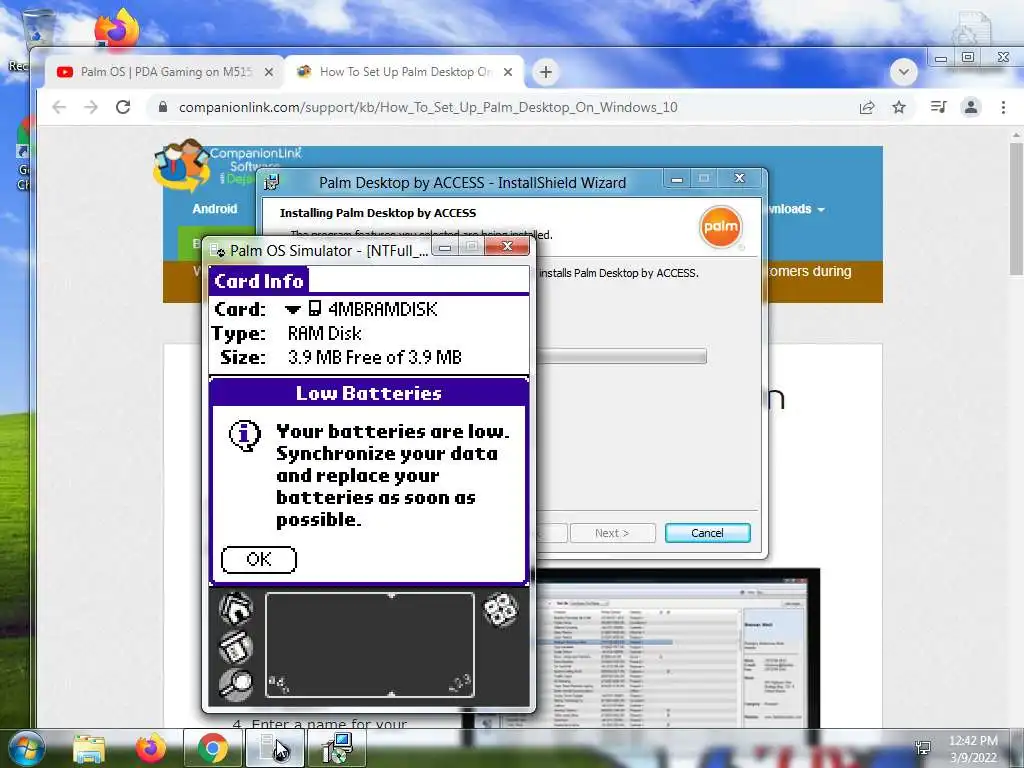The image size is (1024, 768).
Task: Open the Card dropdown 4MBRAMDISK
Action: point(361,309)
